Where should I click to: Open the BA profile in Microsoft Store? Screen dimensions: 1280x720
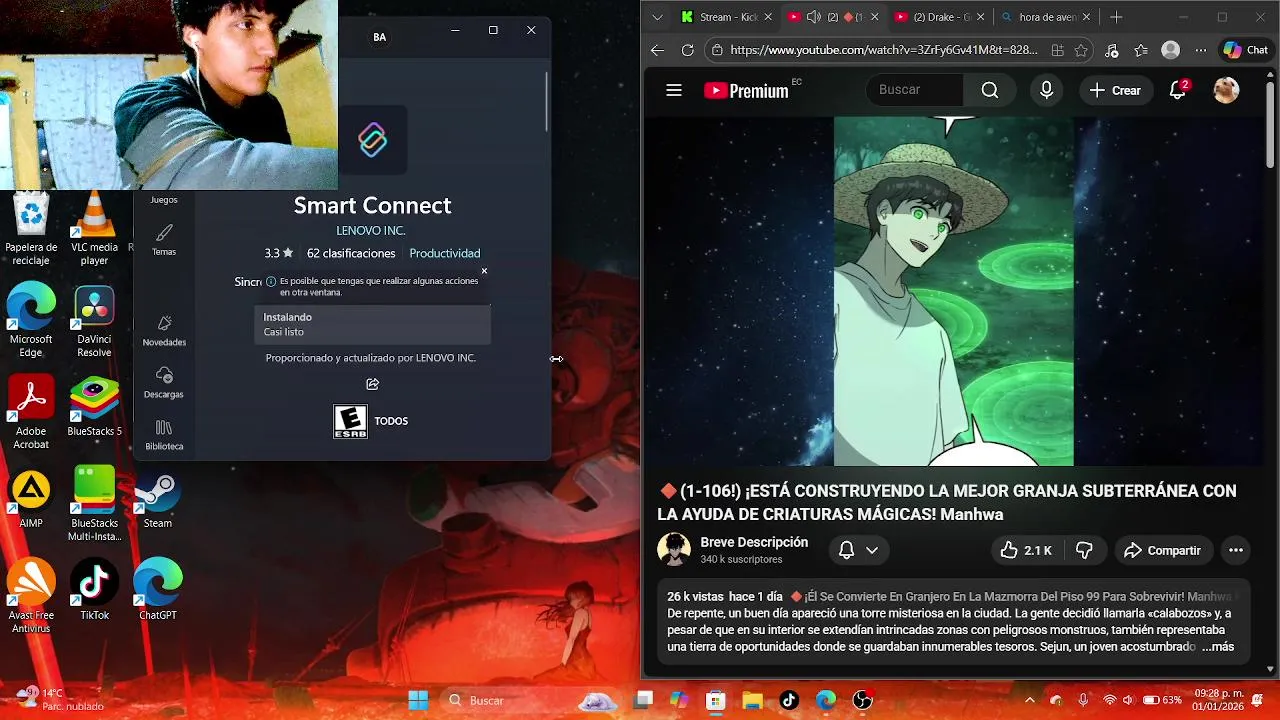[380, 37]
